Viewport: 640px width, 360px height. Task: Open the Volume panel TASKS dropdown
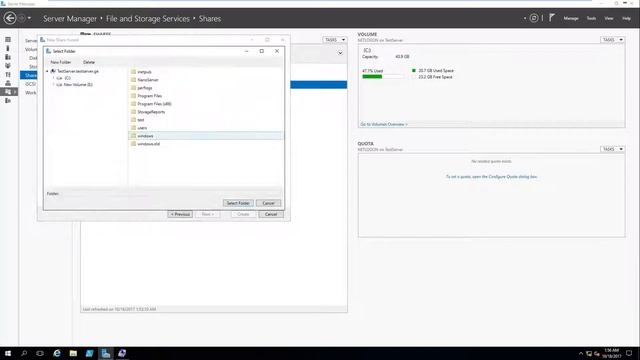tap(612, 40)
